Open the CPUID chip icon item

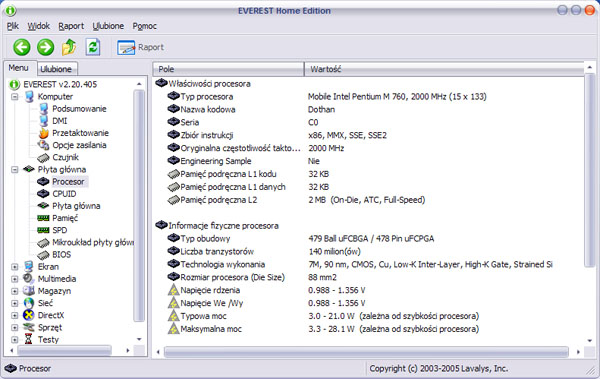coord(43,194)
